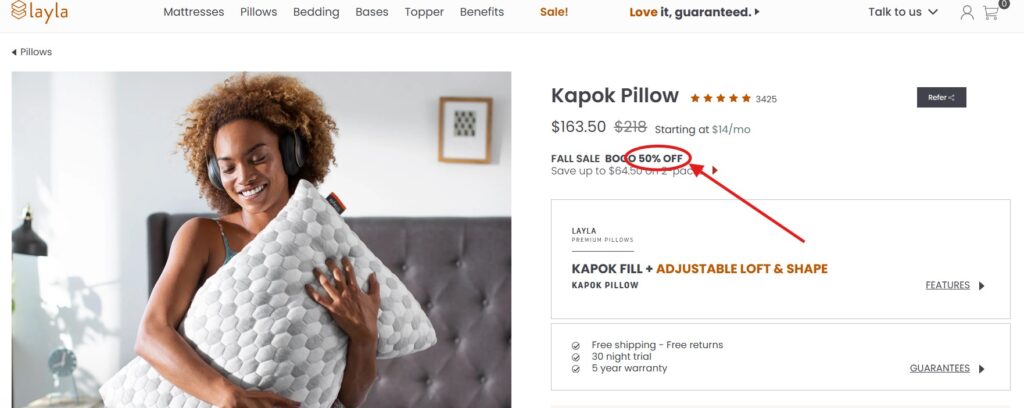Click the Refer share button
Viewport: 1024px width, 408px height.
tap(941, 97)
